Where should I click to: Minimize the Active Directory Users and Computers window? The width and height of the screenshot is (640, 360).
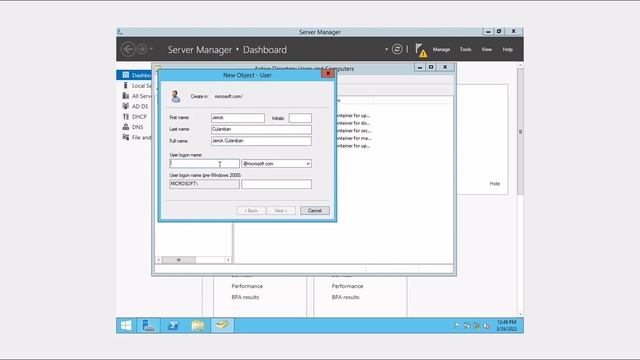pos(420,67)
